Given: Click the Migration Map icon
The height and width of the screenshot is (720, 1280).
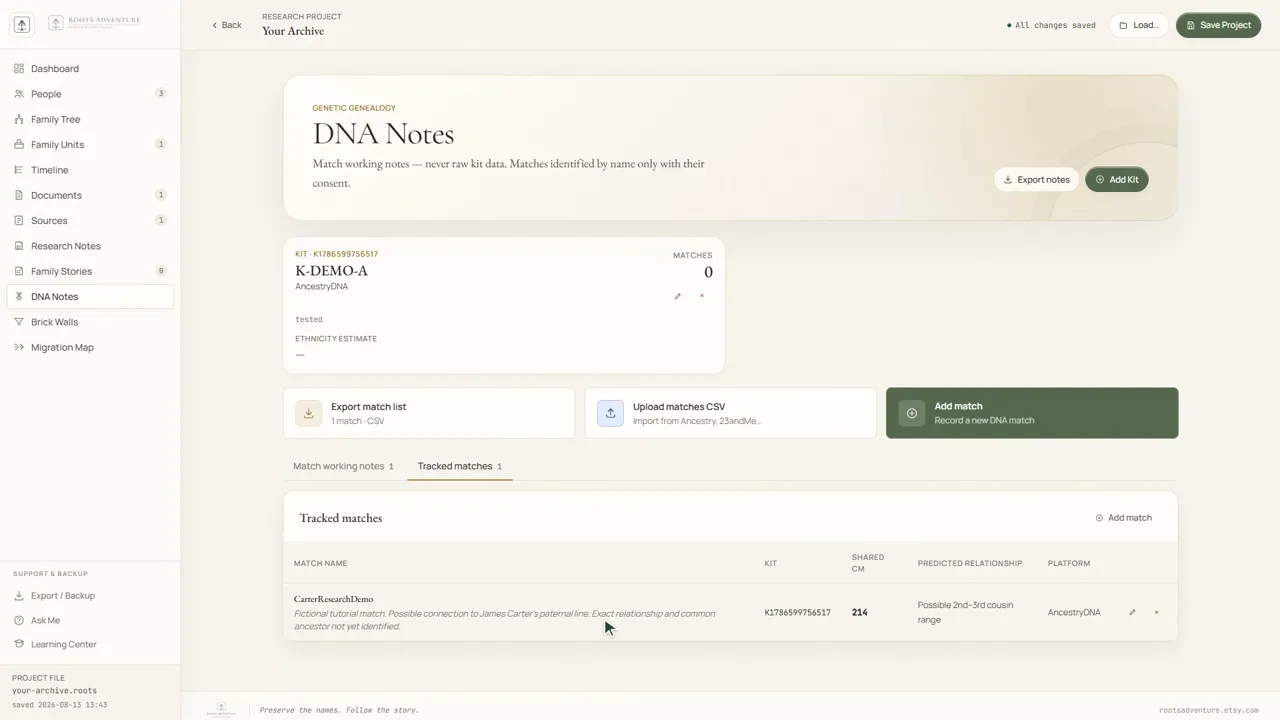Looking at the screenshot, I should click(19, 347).
